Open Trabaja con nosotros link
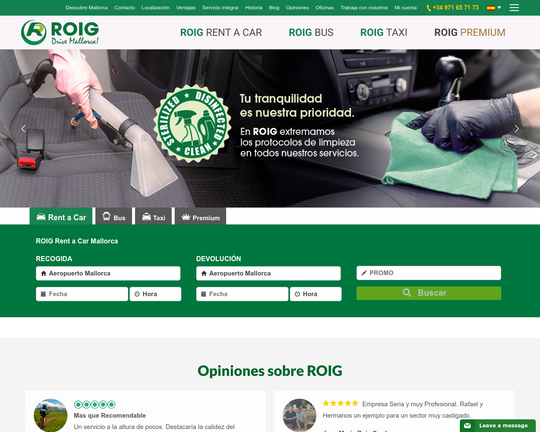Viewport: 540px width, 432px height. point(364,8)
